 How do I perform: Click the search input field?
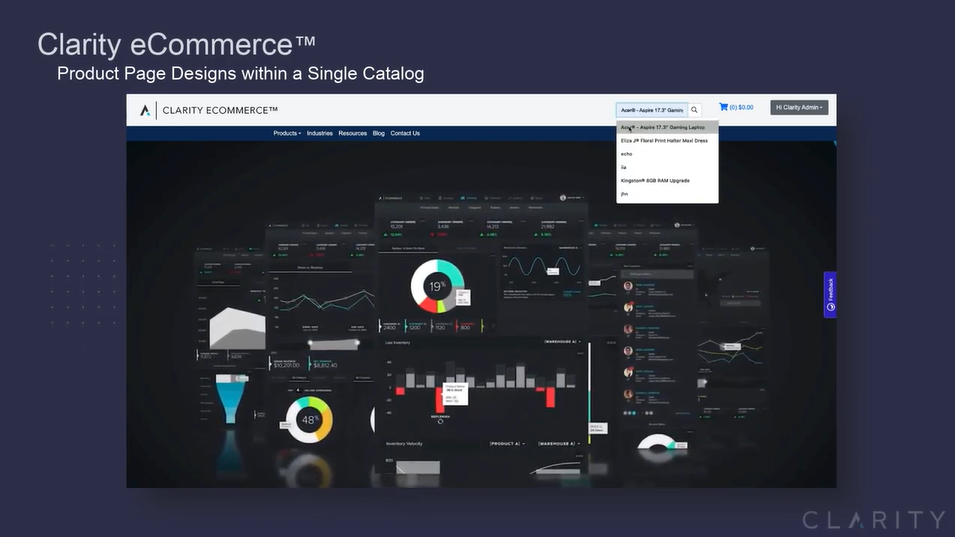click(651, 110)
